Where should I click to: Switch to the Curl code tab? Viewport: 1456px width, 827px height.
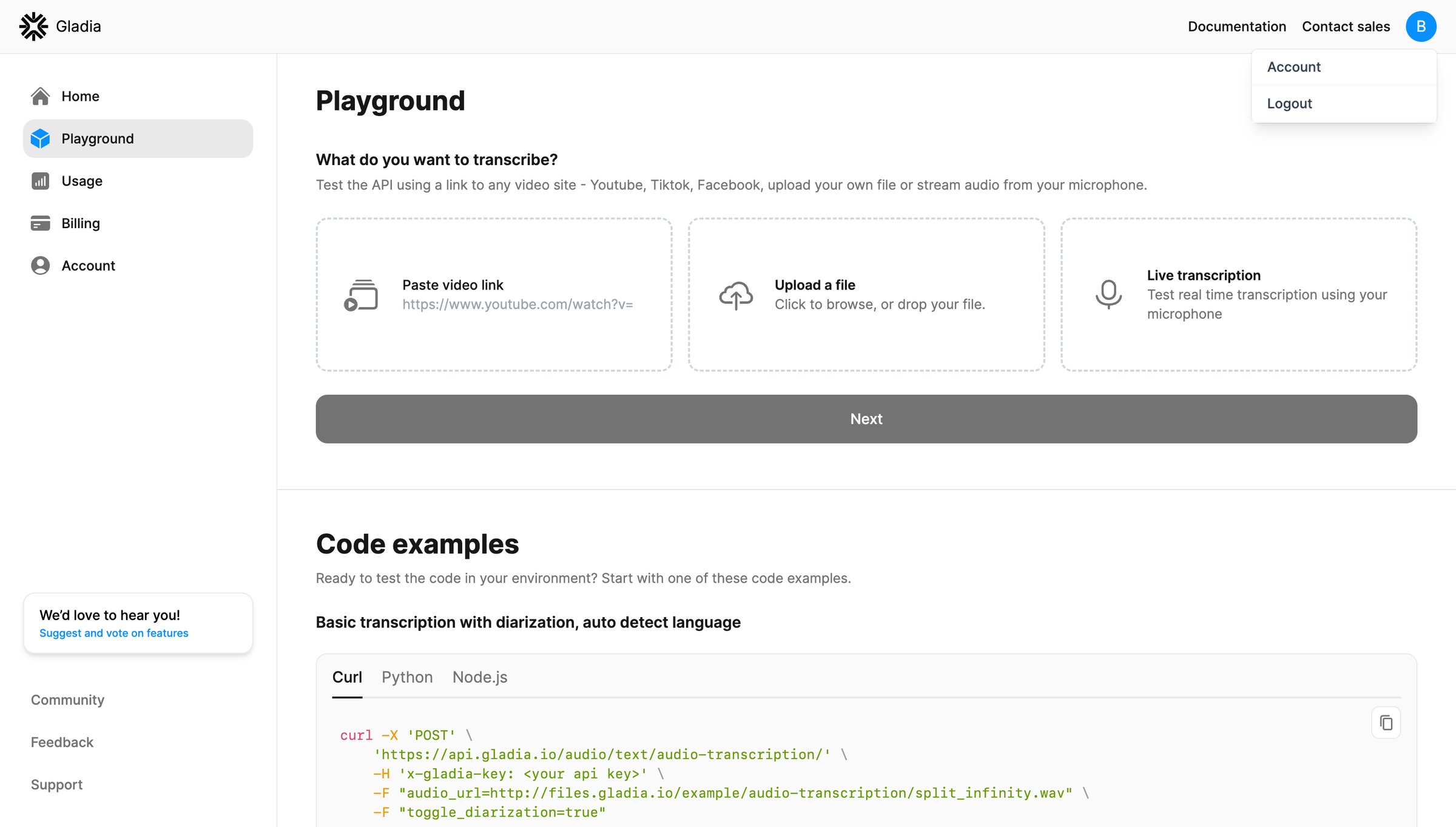coord(347,677)
